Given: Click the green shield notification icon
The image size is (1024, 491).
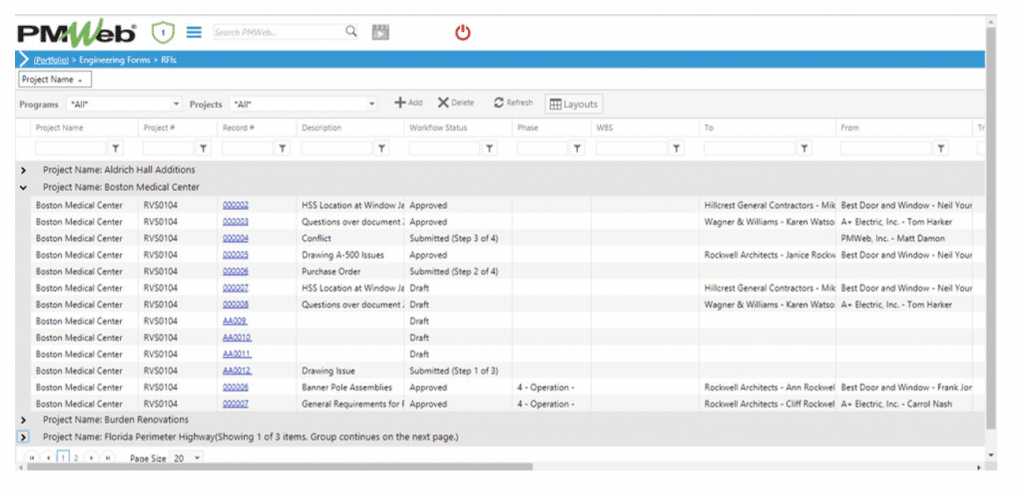Looking at the screenshot, I should click(163, 32).
